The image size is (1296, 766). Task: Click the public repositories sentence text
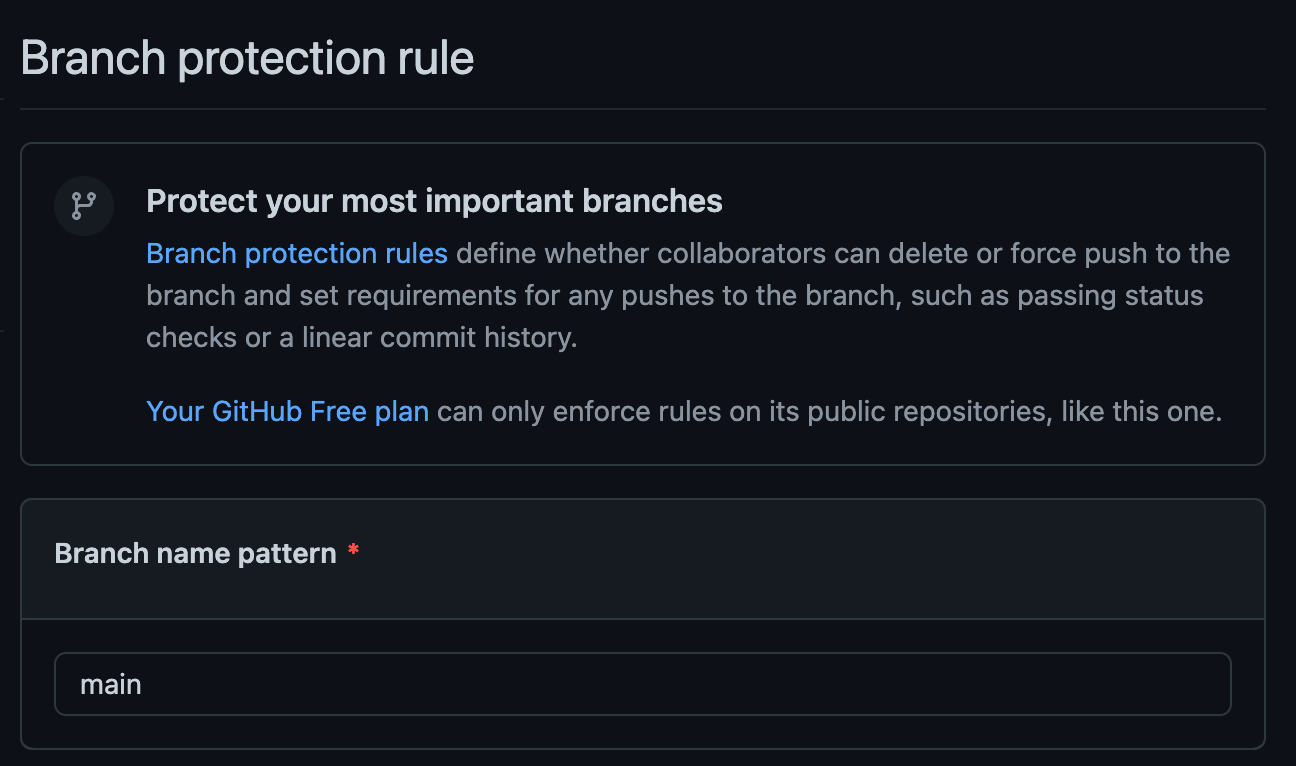coord(826,411)
